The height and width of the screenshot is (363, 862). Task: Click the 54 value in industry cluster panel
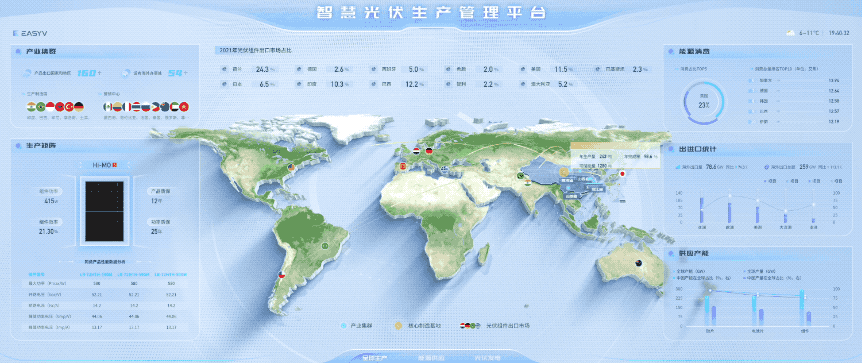click(175, 73)
